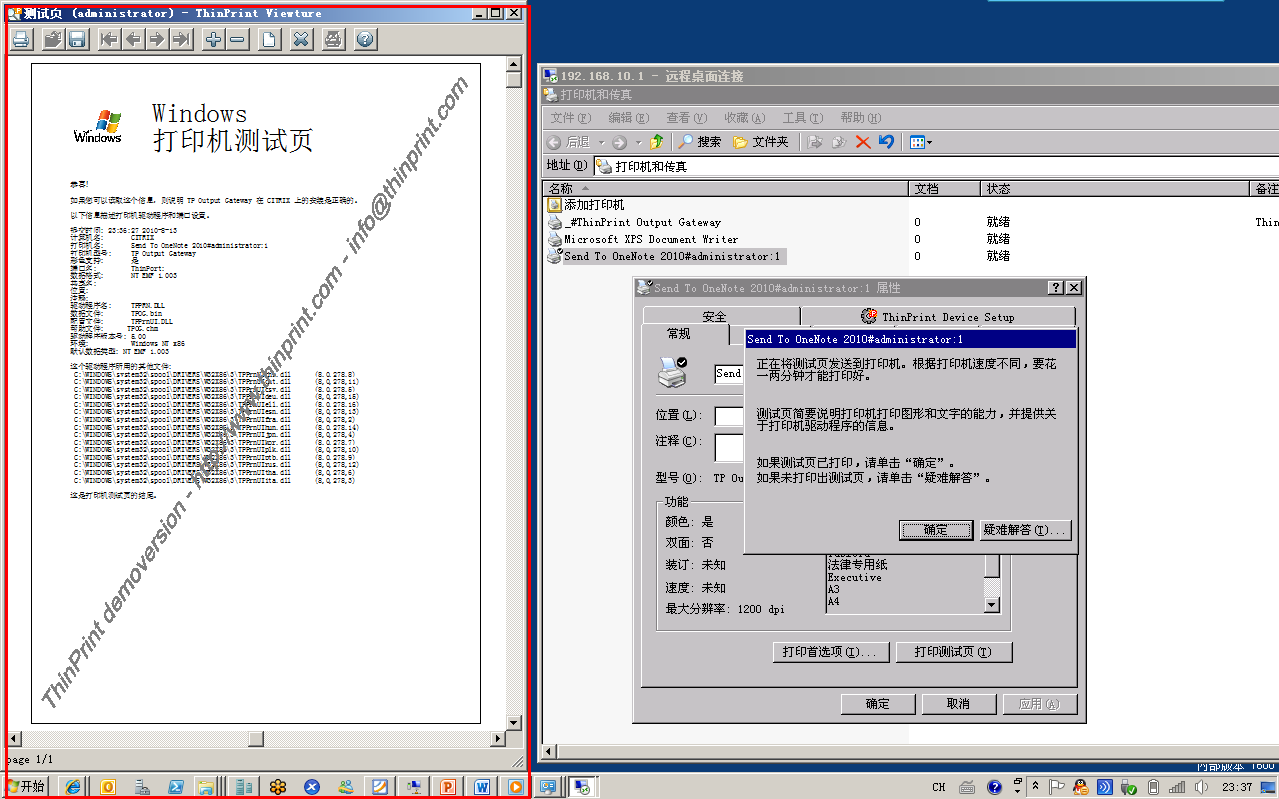Click the blue undo arrow toolbar icon
Viewport: 1279px width, 799px height.
886,142
